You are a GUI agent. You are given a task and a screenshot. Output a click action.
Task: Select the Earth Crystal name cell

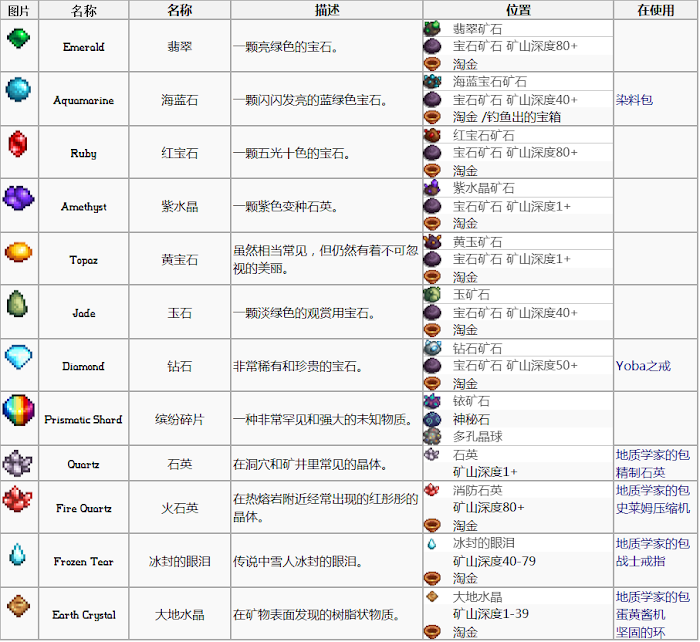[84, 614]
